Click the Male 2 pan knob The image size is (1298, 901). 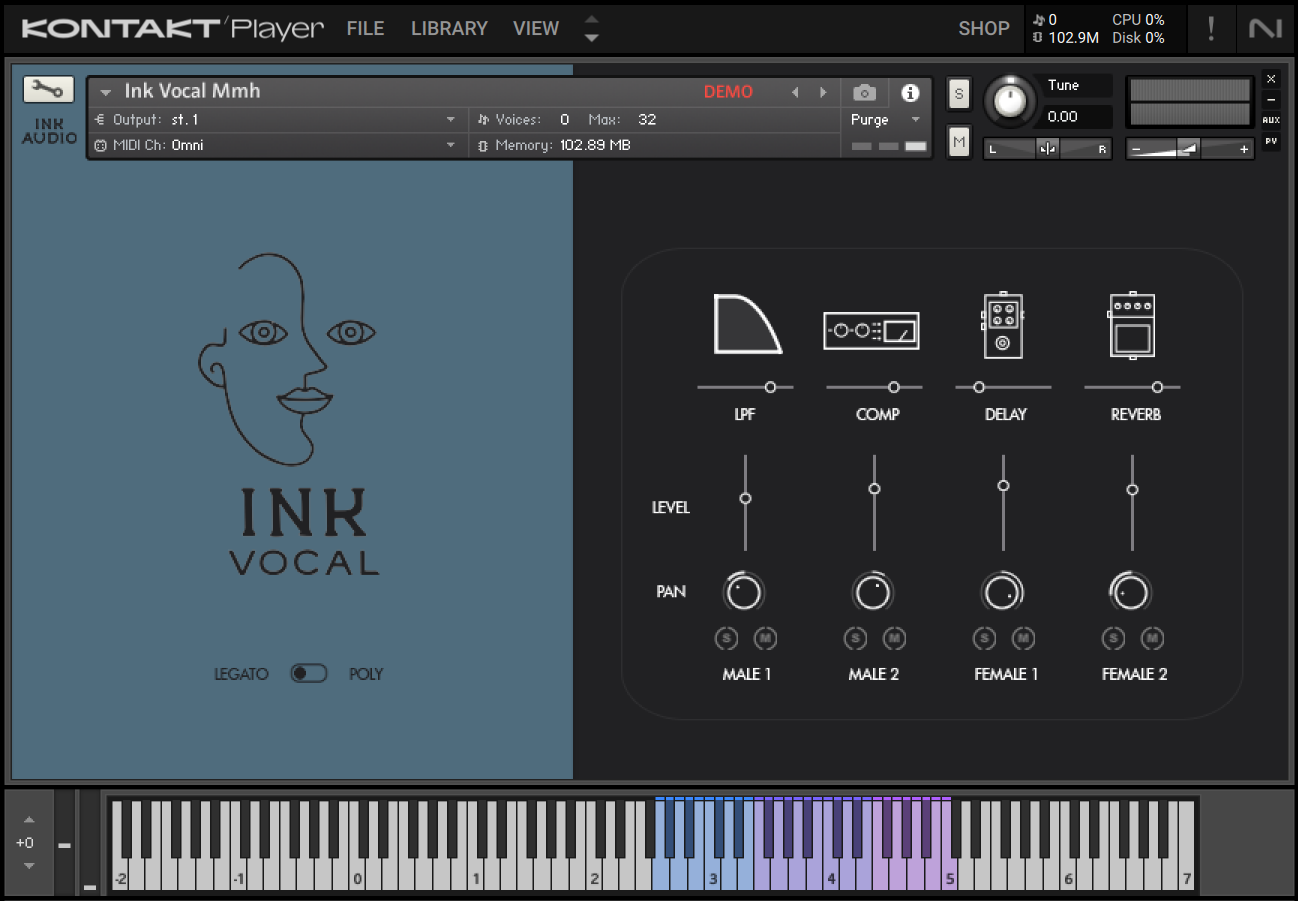coord(873,593)
